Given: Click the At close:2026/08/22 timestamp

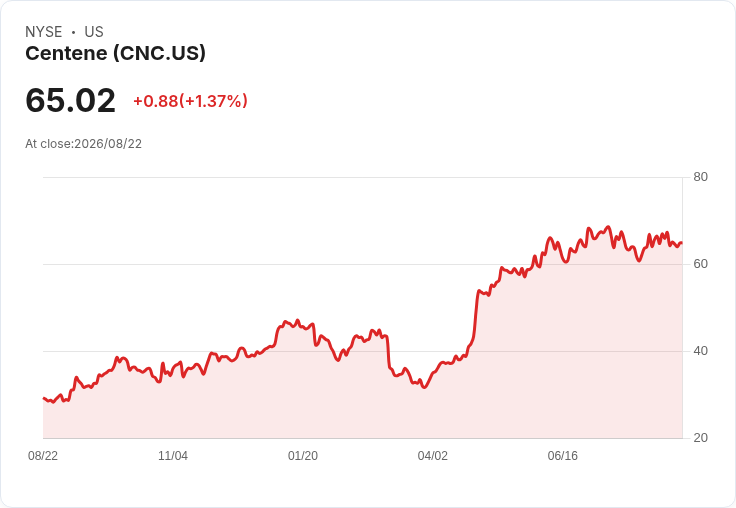Looking at the screenshot, I should click(84, 144).
